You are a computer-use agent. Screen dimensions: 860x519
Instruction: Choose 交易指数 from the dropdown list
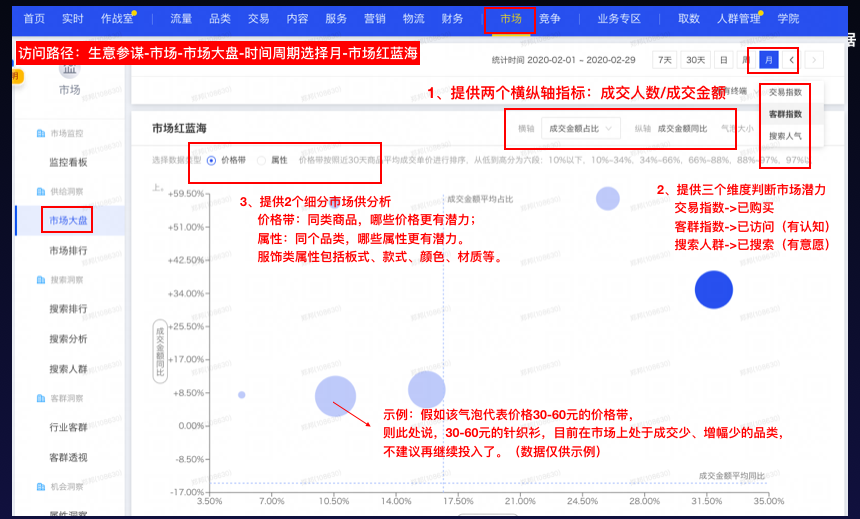pyautogui.click(x=784, y=92)
